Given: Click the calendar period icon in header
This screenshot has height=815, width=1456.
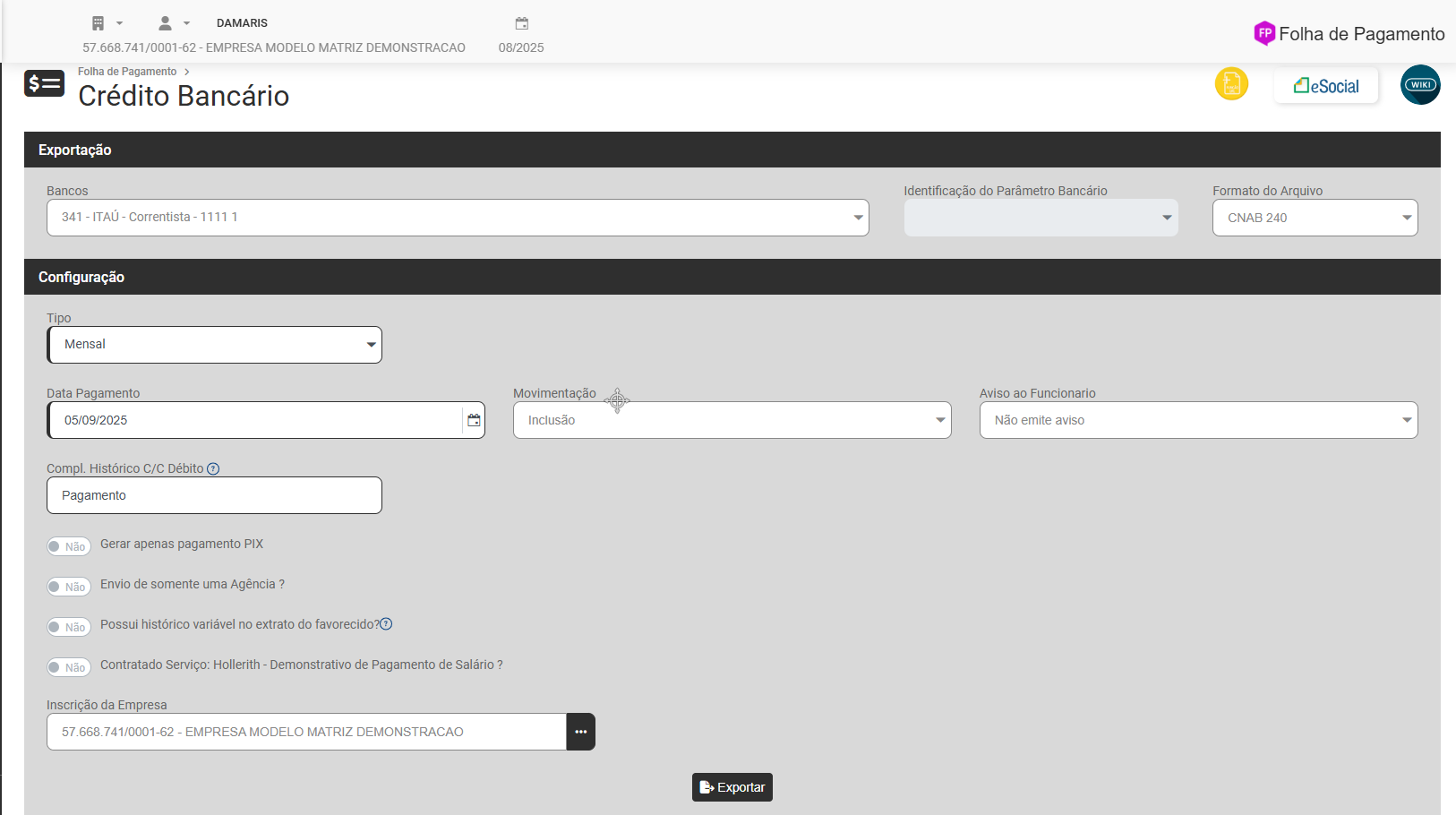Looking at the screenshot, I should (x=522, y=23).
